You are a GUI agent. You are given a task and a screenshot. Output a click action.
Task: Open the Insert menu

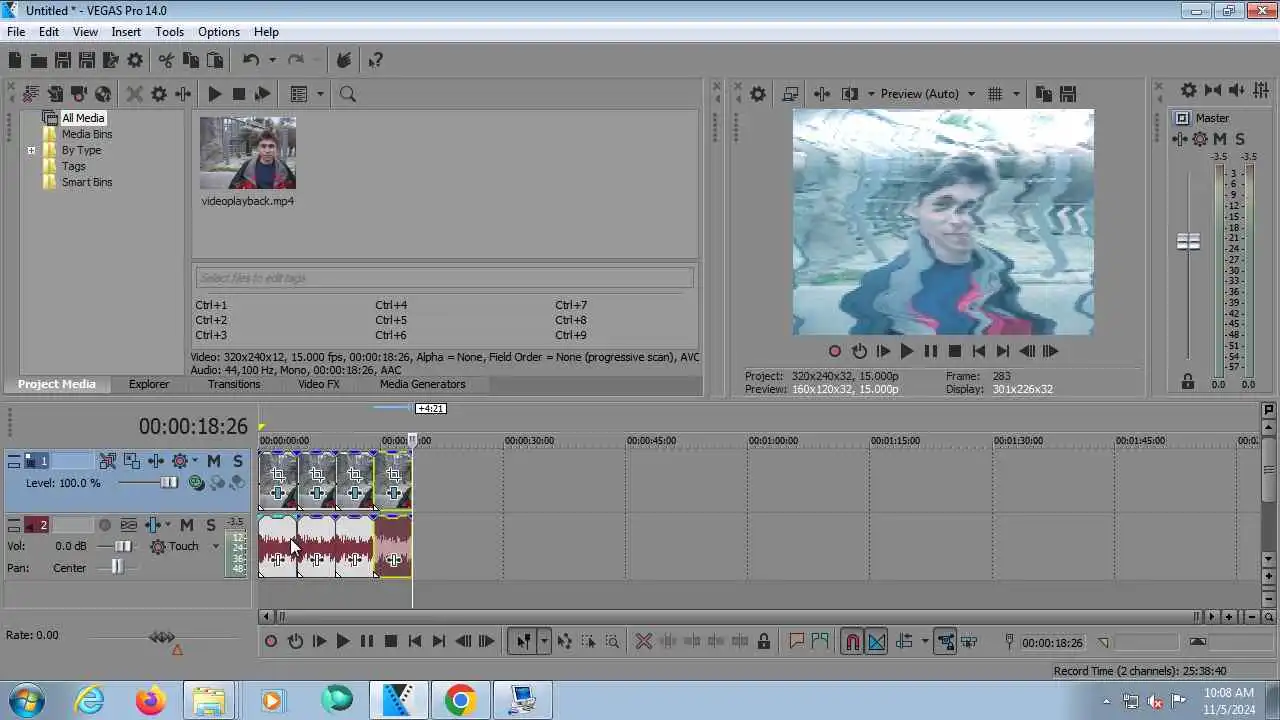pos(126,32)
